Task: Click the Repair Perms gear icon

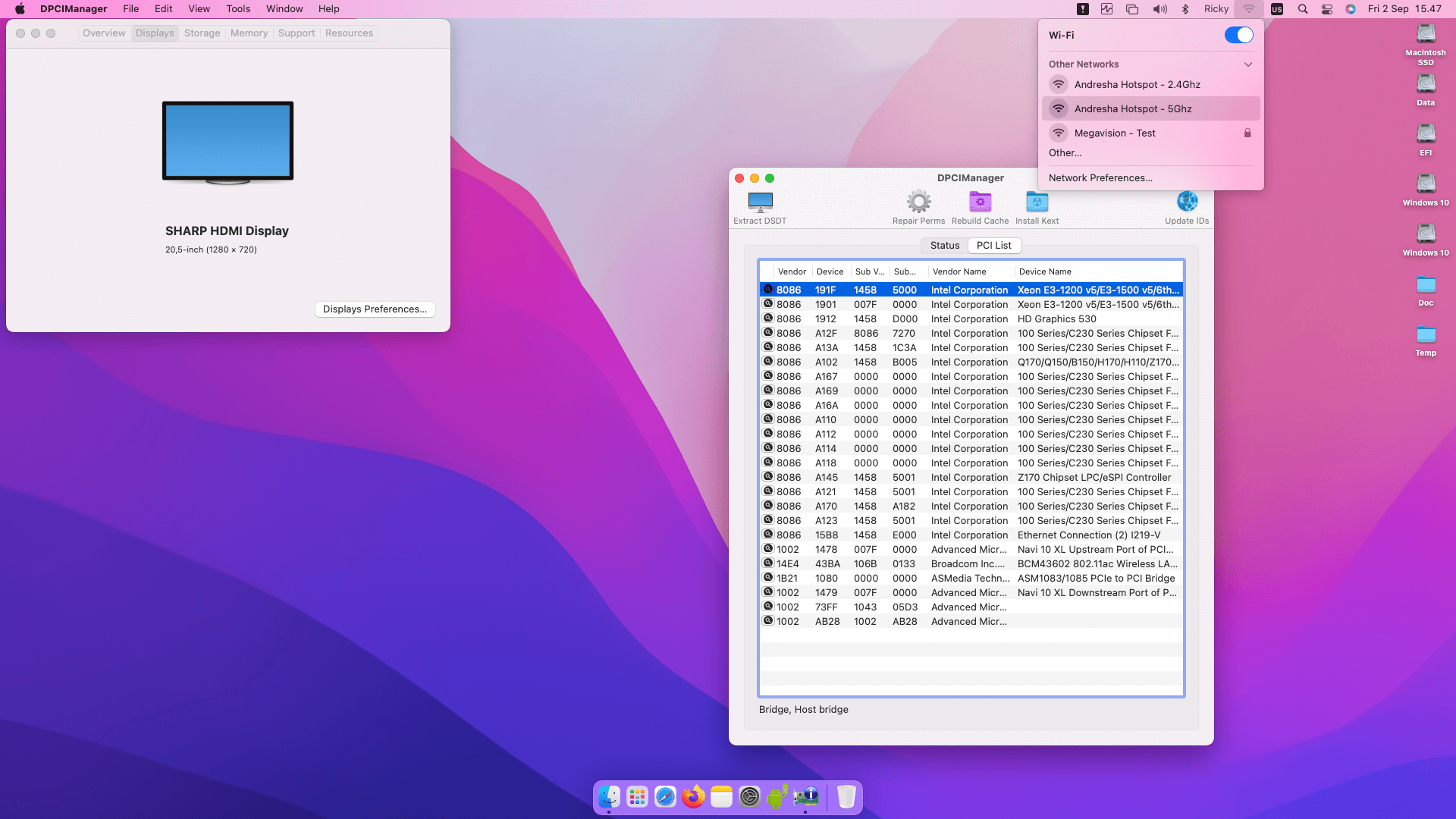Action: (919, 201)
